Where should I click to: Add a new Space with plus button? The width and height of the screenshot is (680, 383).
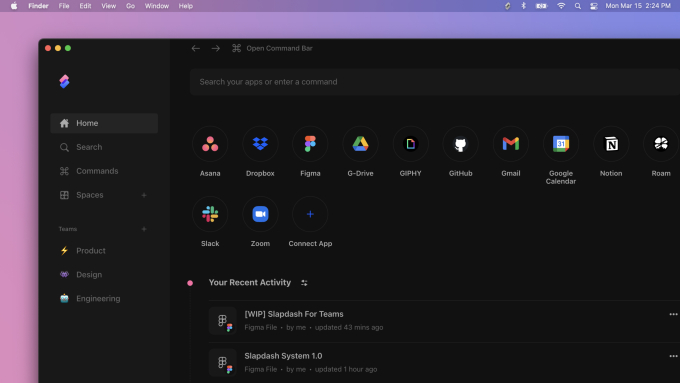(x=144, y=195)
